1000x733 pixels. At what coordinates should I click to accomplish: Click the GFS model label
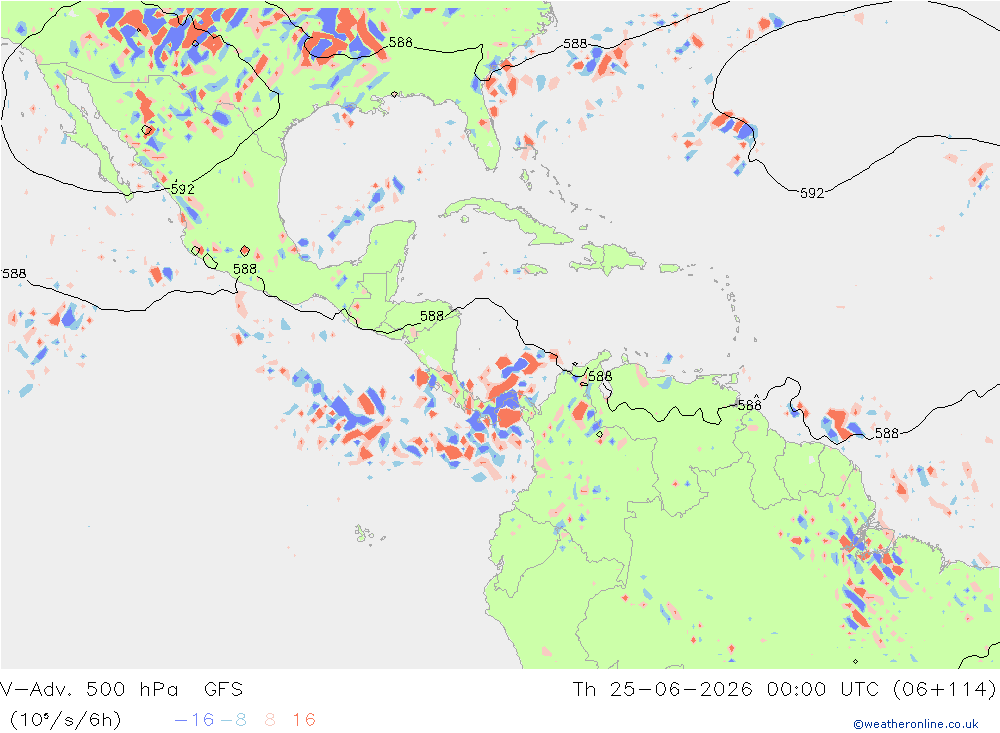click(223, 689)
